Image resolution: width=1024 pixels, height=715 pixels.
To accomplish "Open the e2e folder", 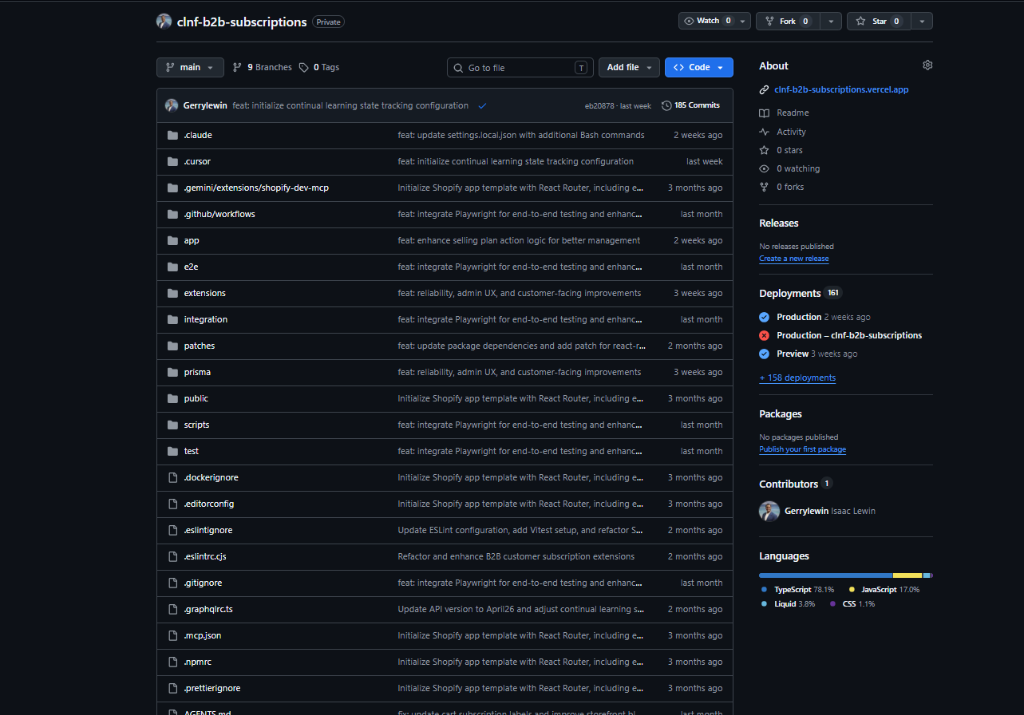I will click(191, 267).
